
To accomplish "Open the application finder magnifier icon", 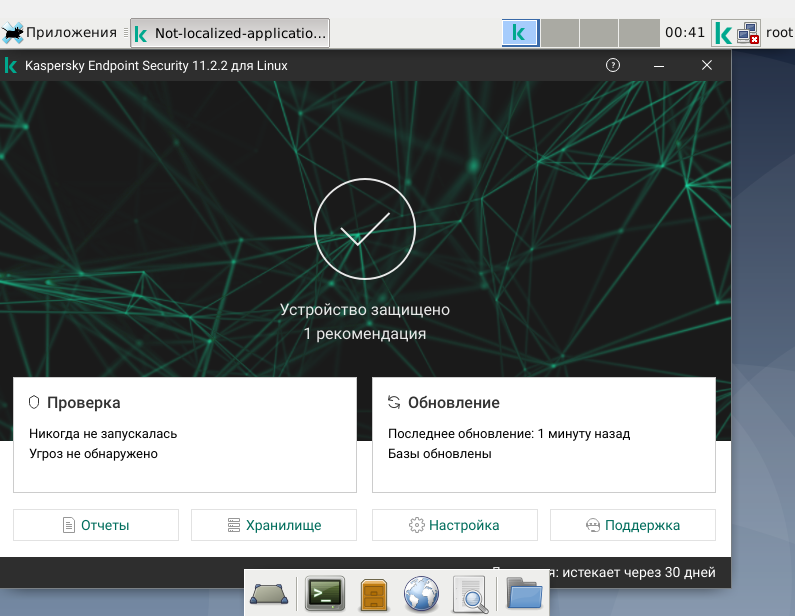I will (x=471, y=594).
